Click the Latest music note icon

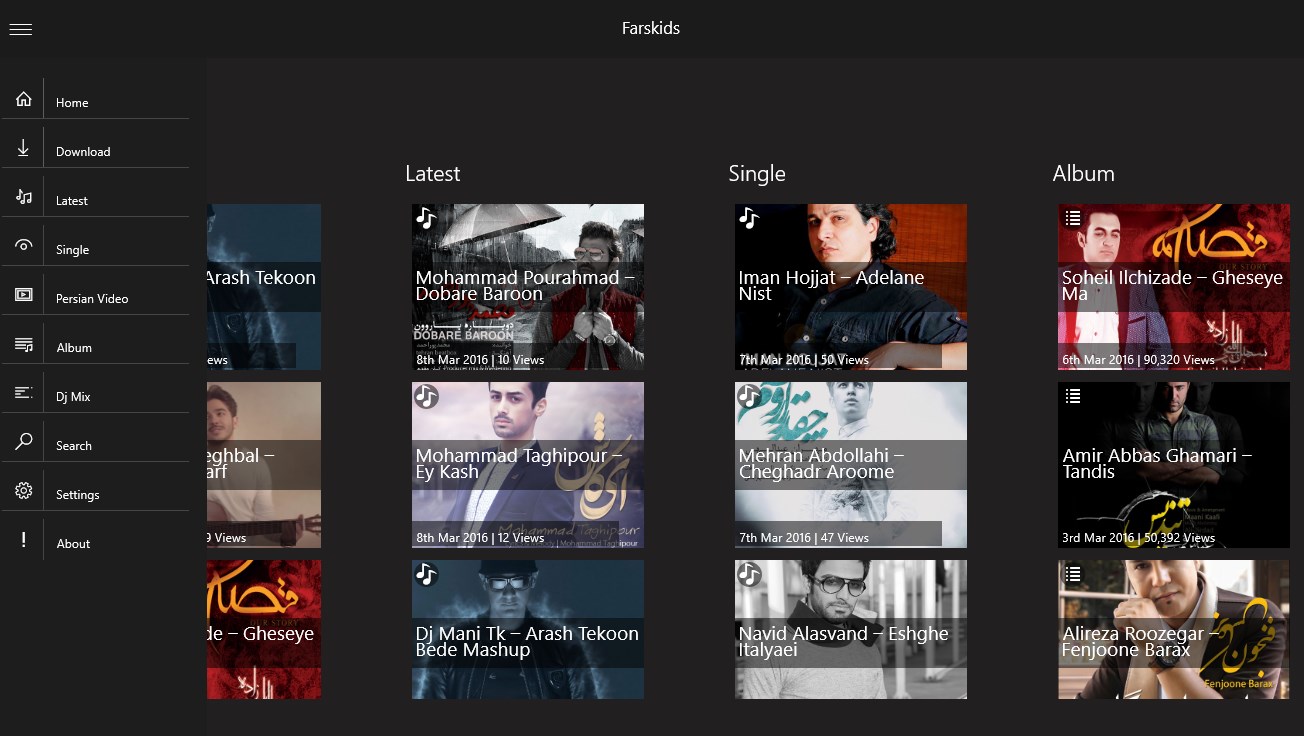[x=23, y=197]
